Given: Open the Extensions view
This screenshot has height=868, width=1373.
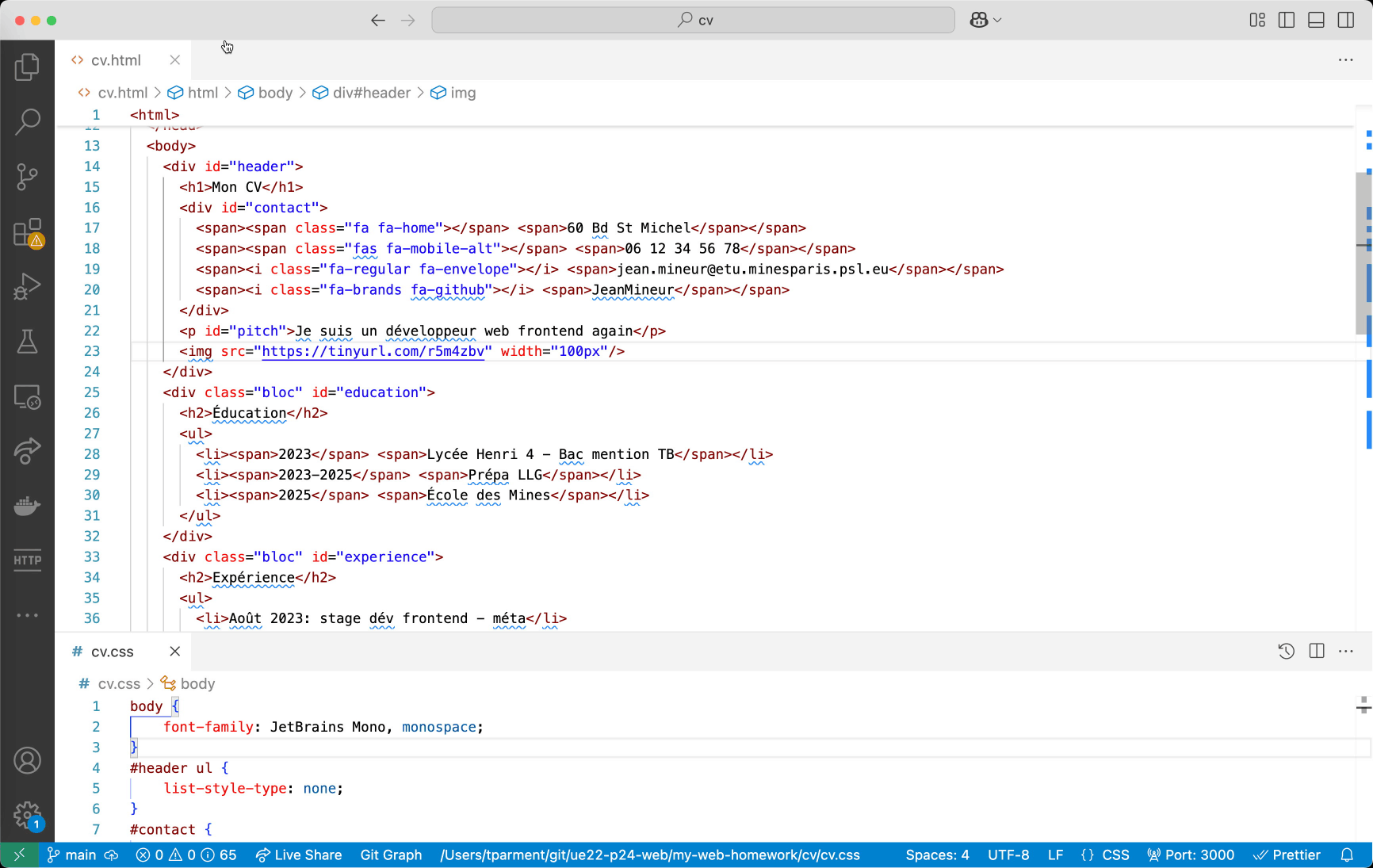Looking at the screenshot, I should (27, 233).
